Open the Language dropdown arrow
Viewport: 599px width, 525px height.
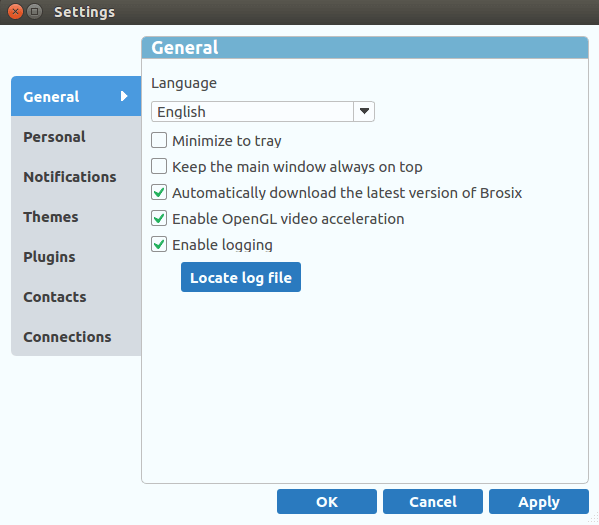pos(364,111)
